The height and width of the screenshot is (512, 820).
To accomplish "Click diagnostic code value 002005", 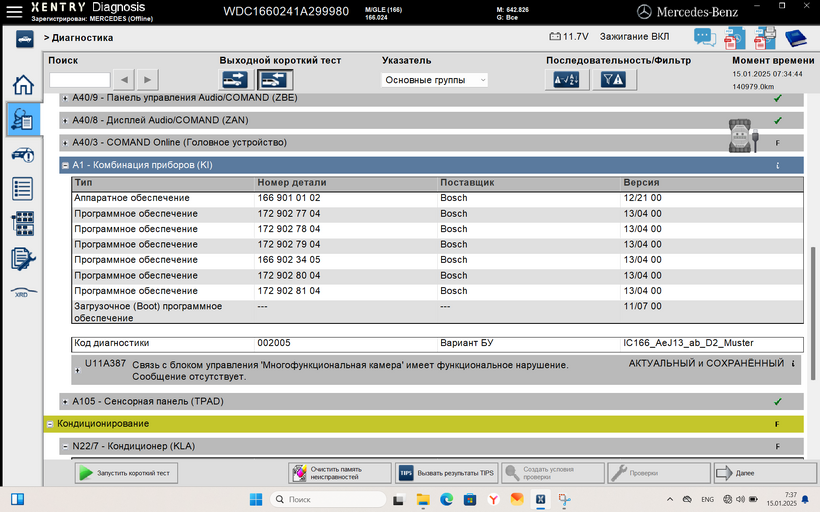I will click(274, 343).
